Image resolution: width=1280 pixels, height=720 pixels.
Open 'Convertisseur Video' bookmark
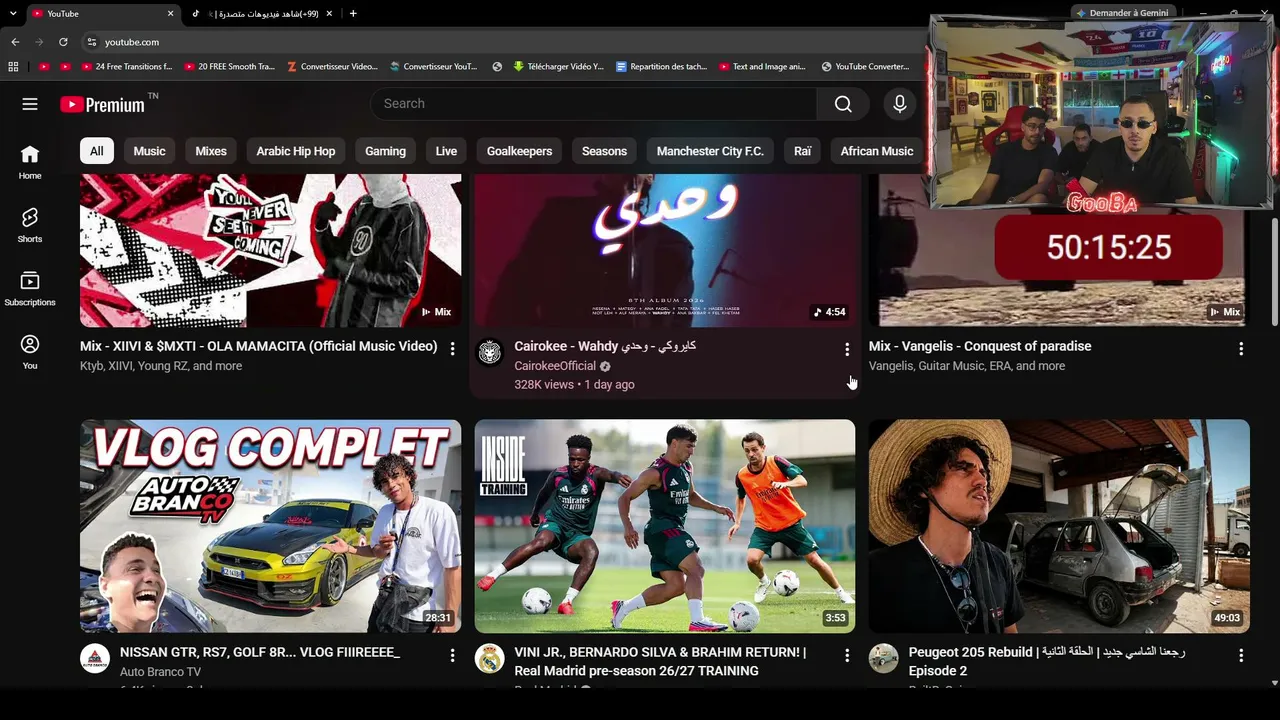[x=332, y=67]
